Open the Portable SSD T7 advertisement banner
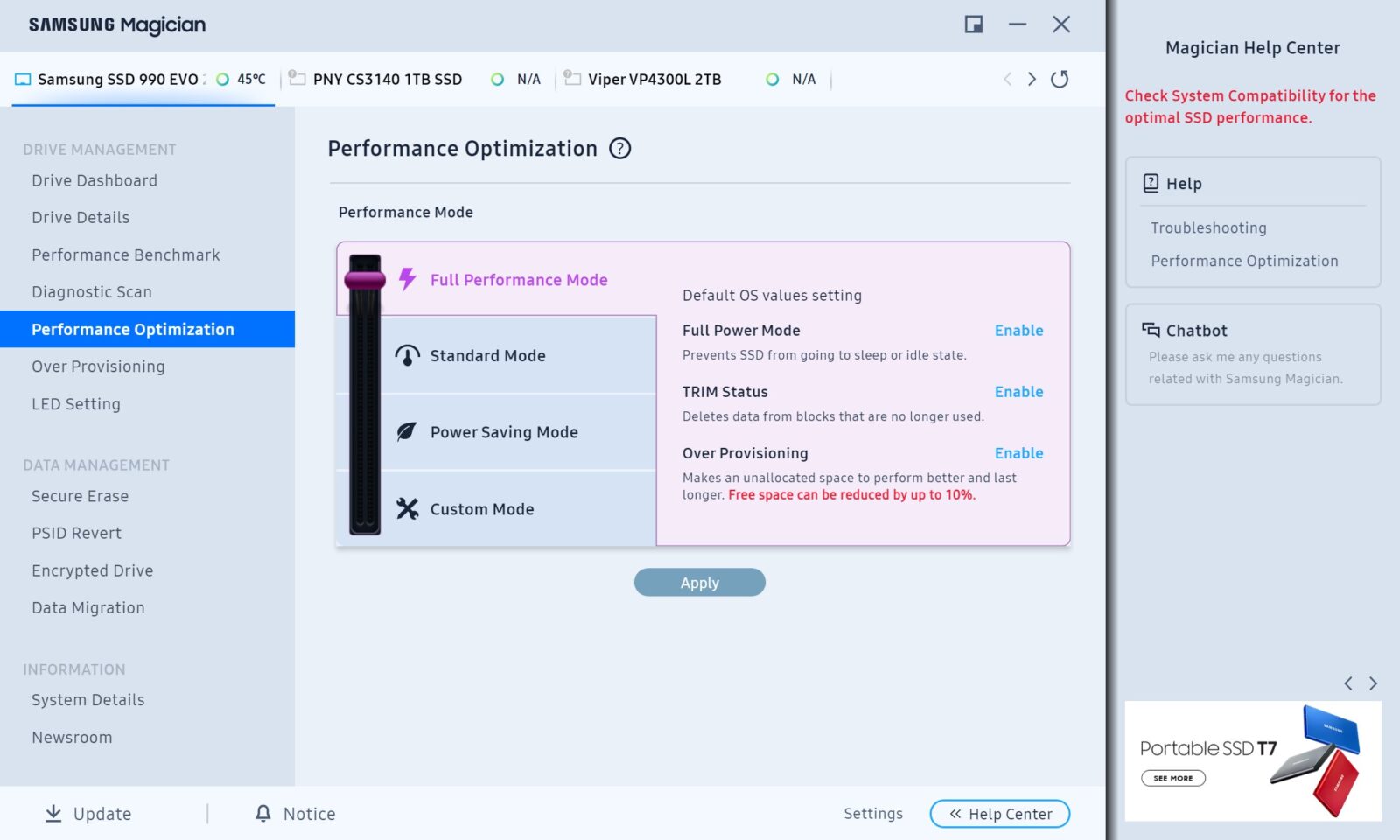This screenshot has width=1400, height=840. (x=1252, y=760)
